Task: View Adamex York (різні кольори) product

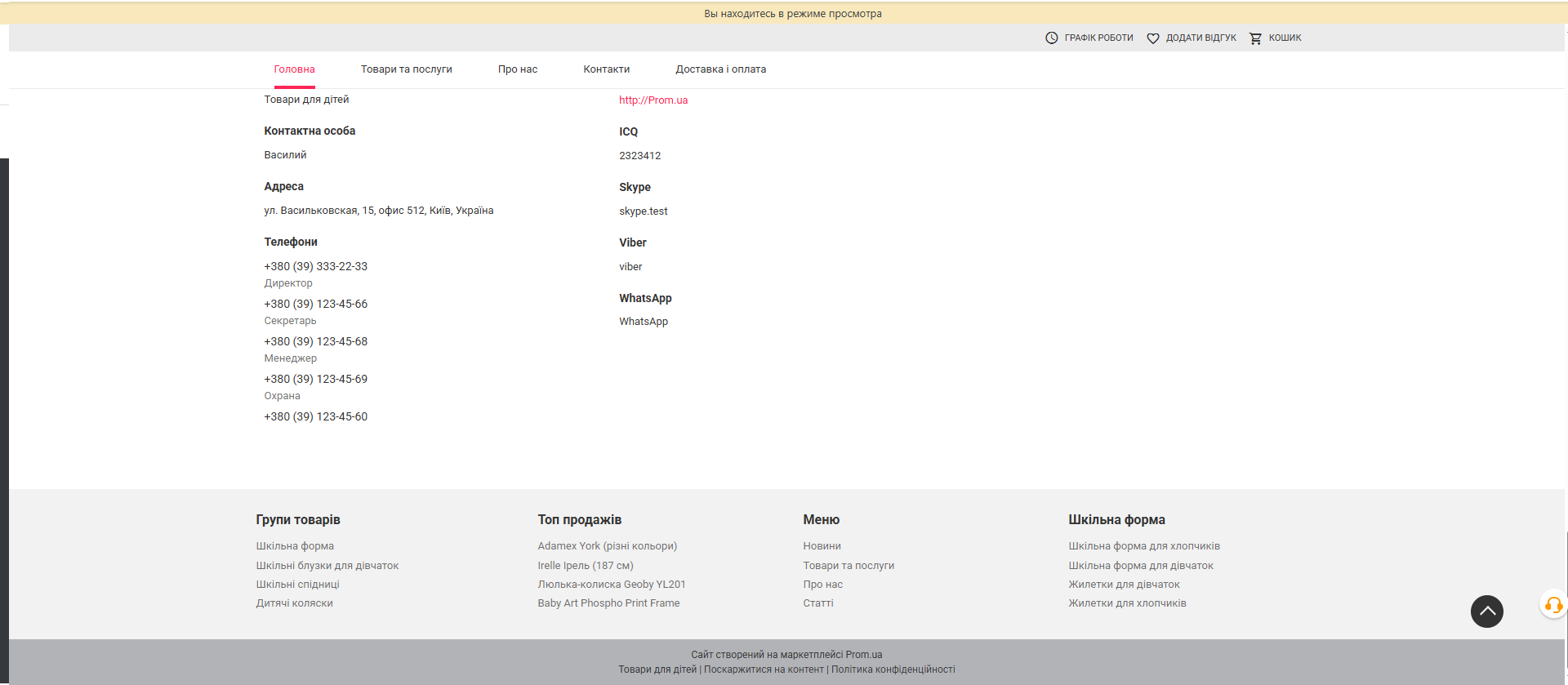Action: (x=607, y=546)
